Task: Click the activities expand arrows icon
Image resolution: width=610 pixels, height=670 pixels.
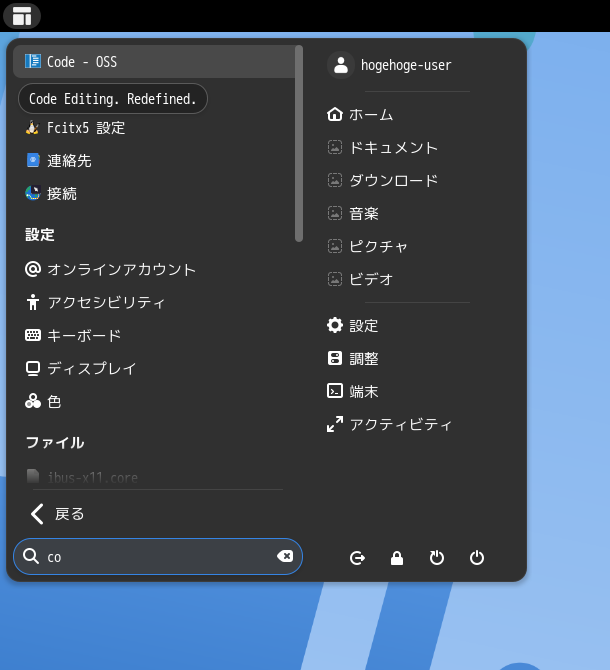Action: (x=335, y=424)
